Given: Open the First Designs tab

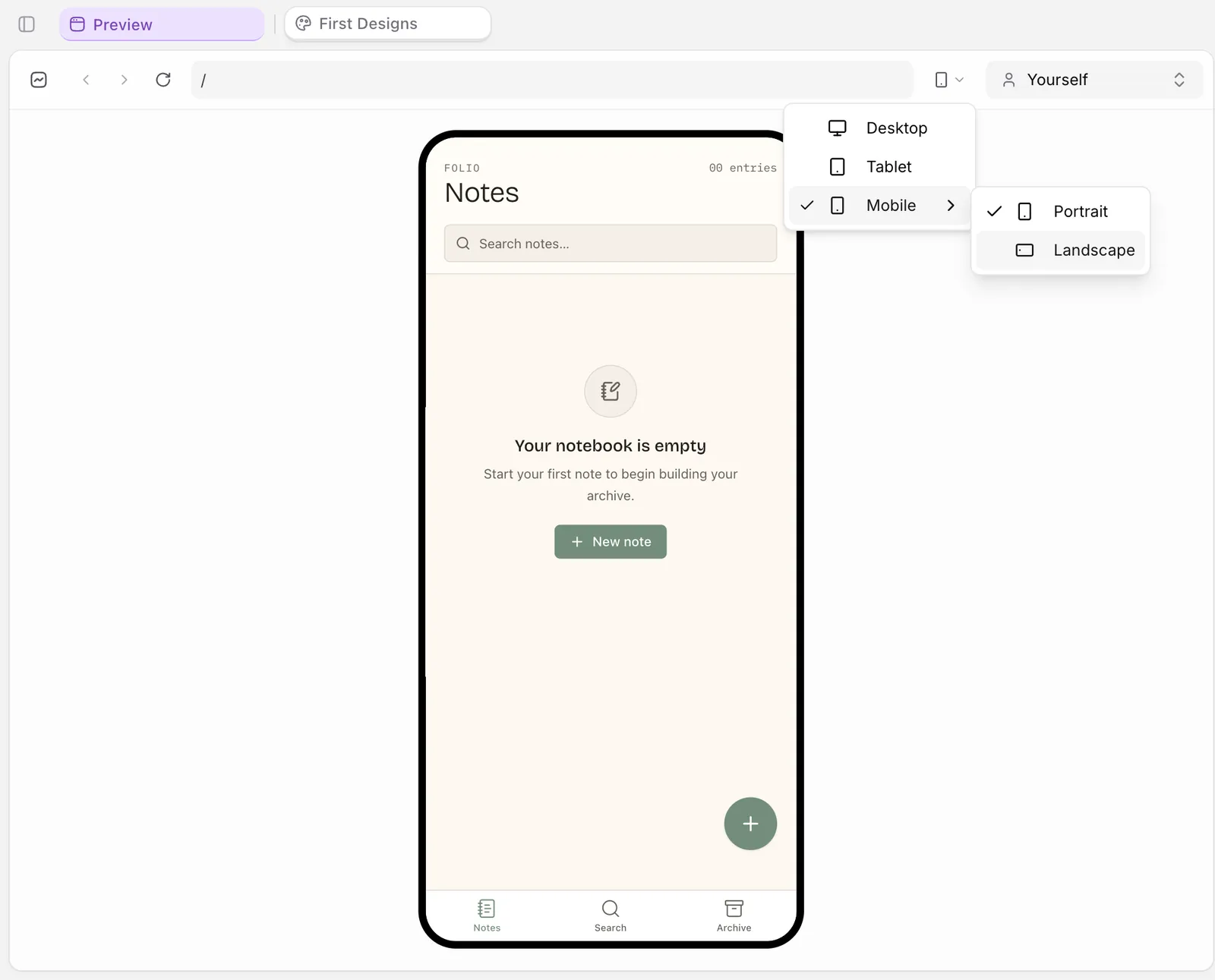Looking at the screenshot, I should coord(387,24).
